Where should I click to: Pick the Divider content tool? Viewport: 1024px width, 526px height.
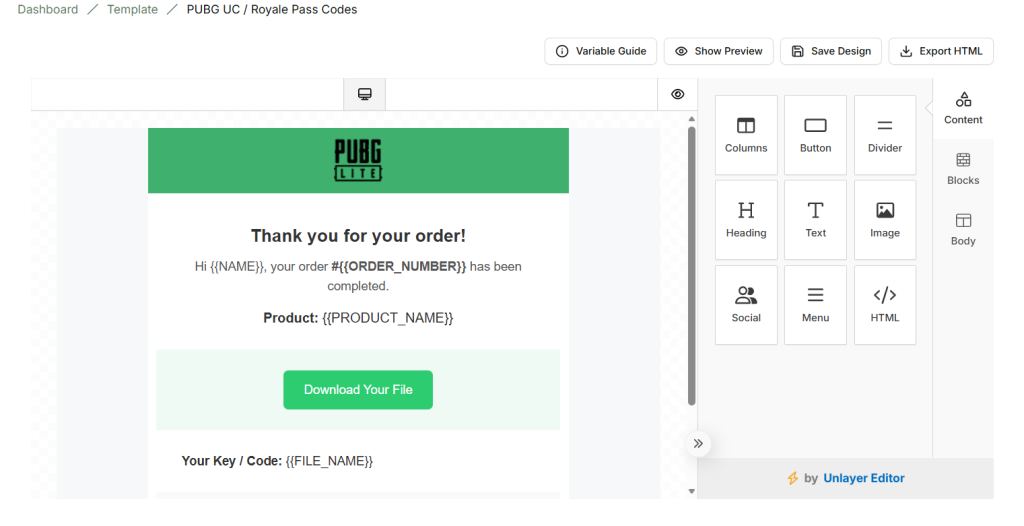click(x=884, y=135)
